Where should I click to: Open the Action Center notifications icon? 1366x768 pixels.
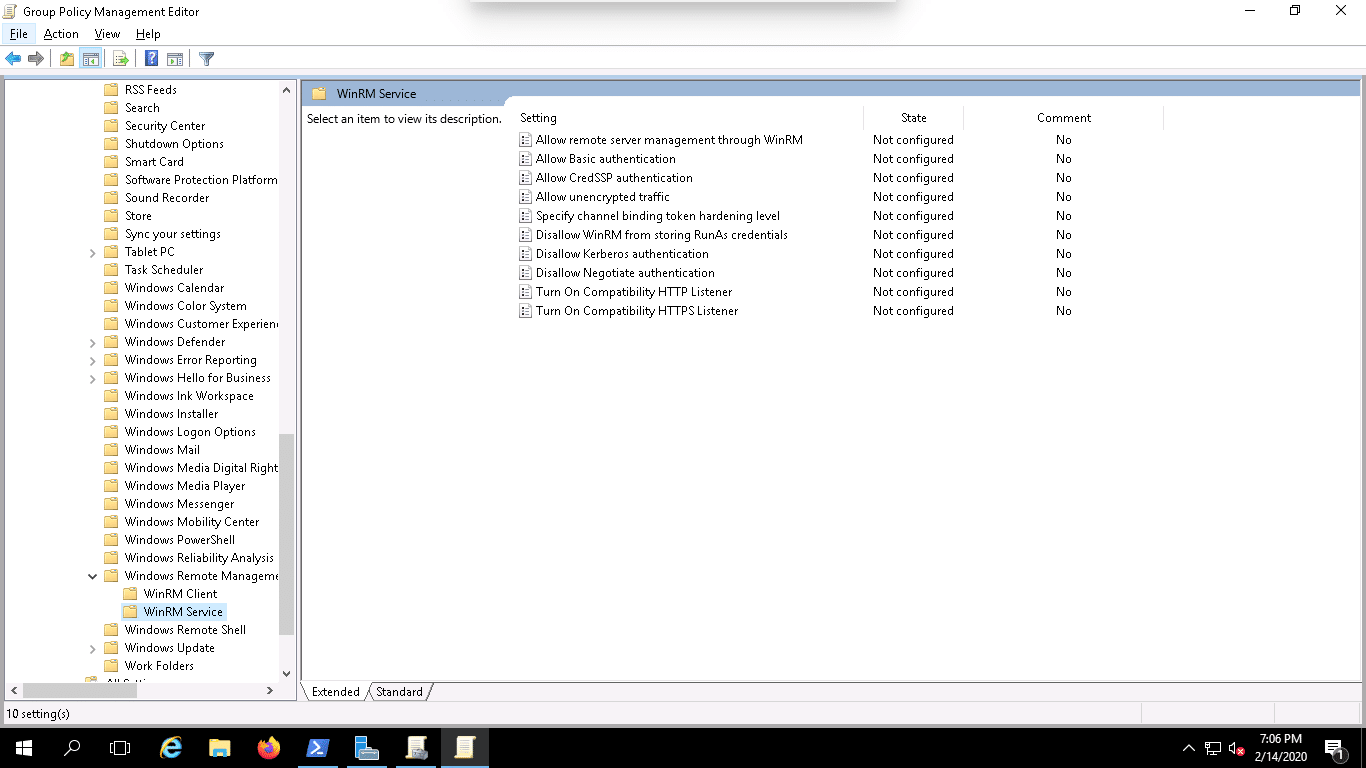1333,748
